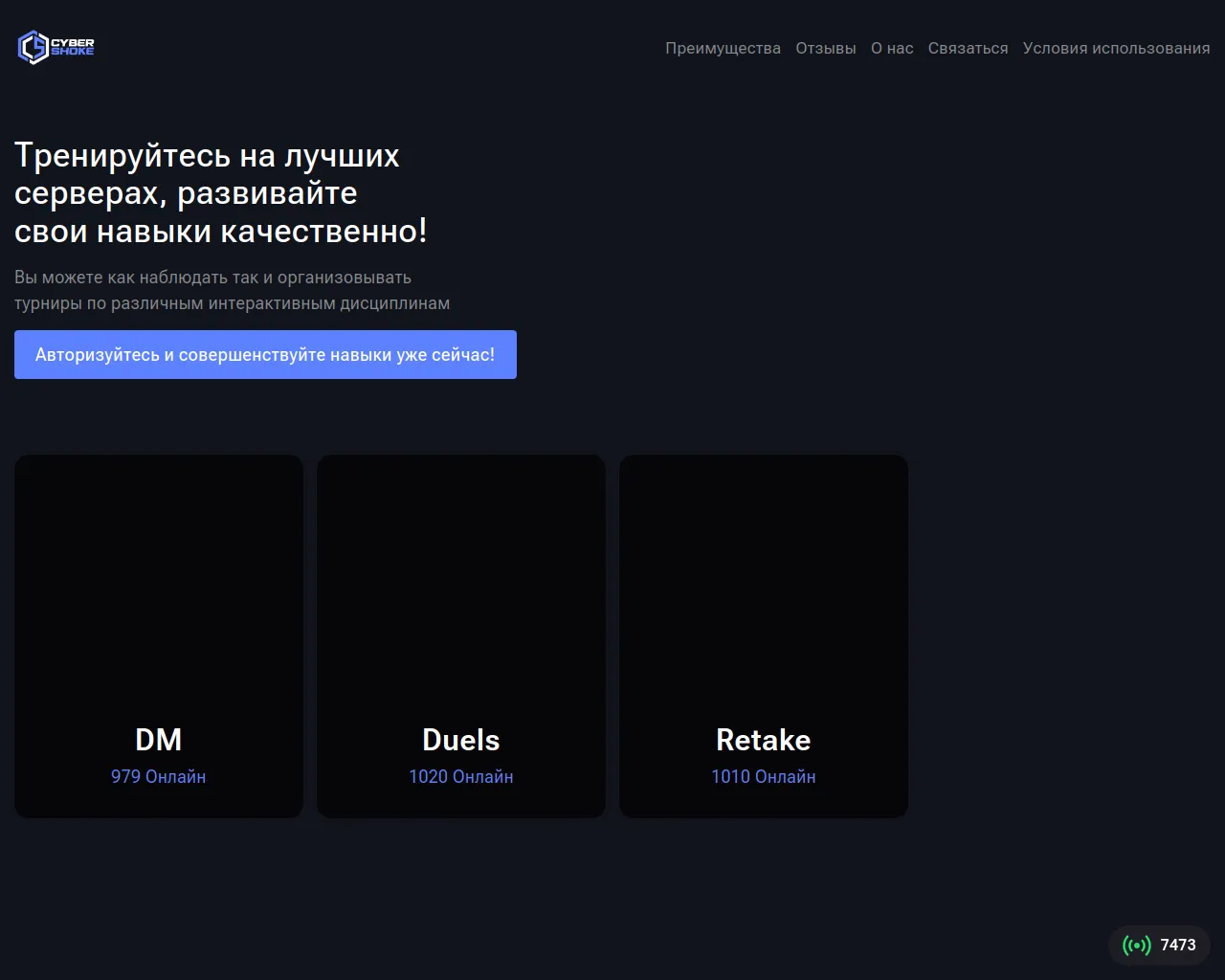Click the green live broadcast signal icon
1225x980 pixels.
click(x=1136, y=946)
